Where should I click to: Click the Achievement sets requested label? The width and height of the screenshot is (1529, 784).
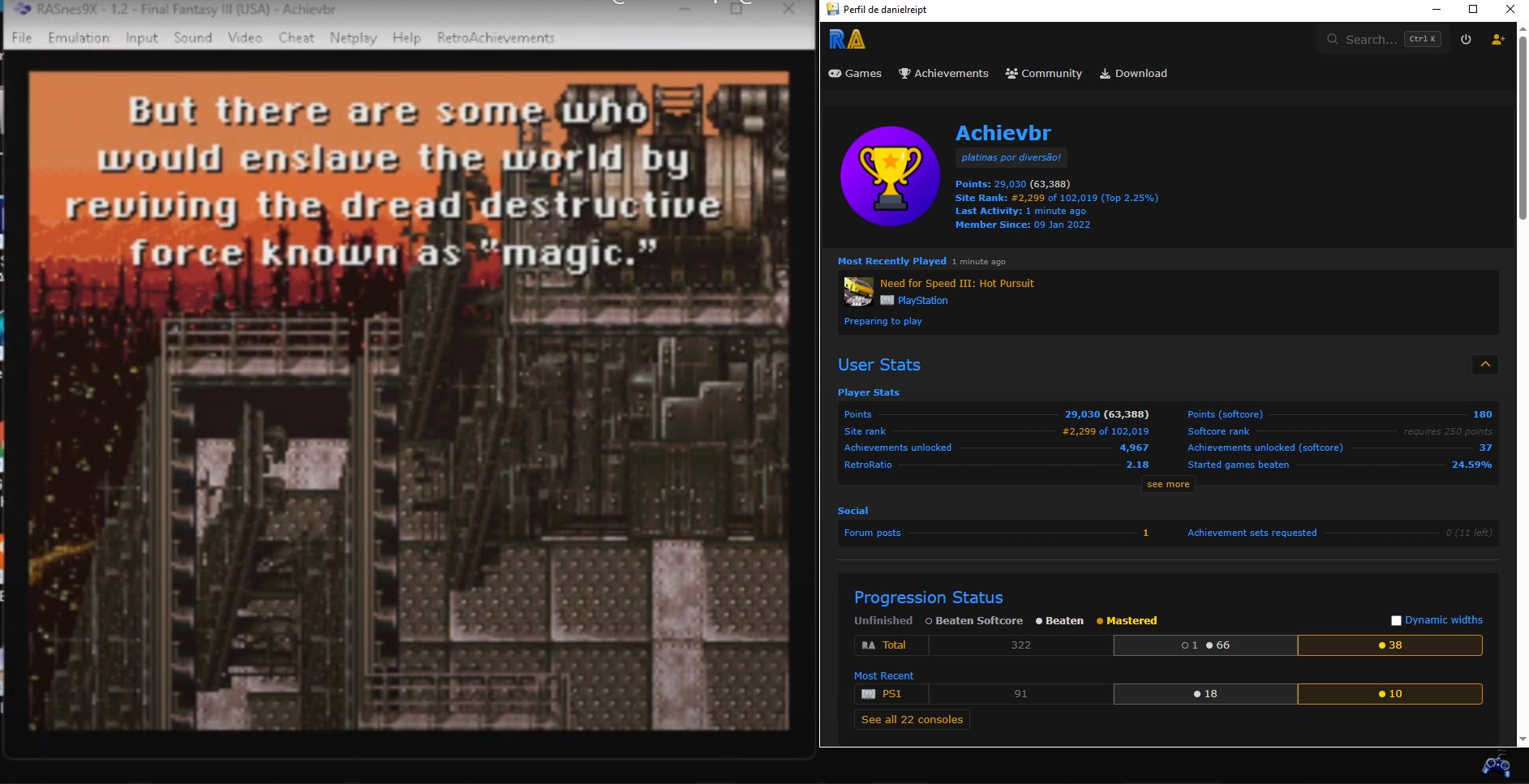(x=1252, y=533)
